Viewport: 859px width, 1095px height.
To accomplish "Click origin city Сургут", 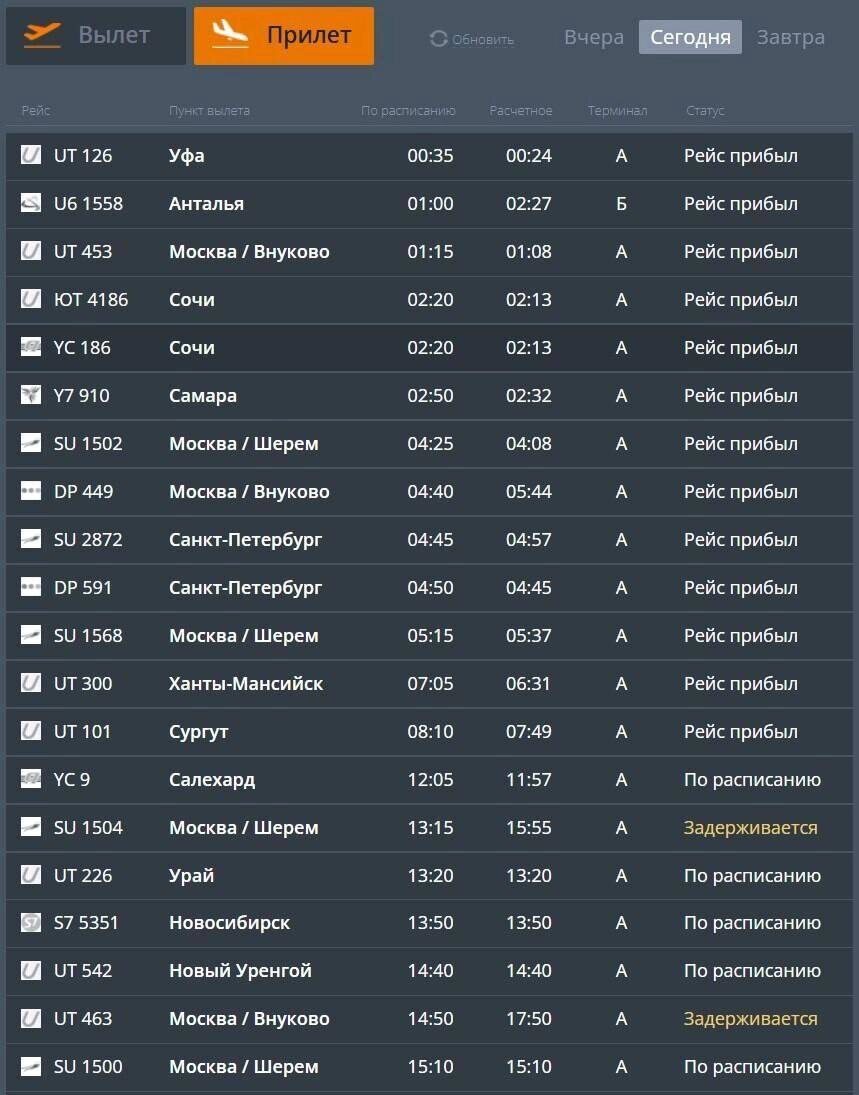I will coord(198,732).
